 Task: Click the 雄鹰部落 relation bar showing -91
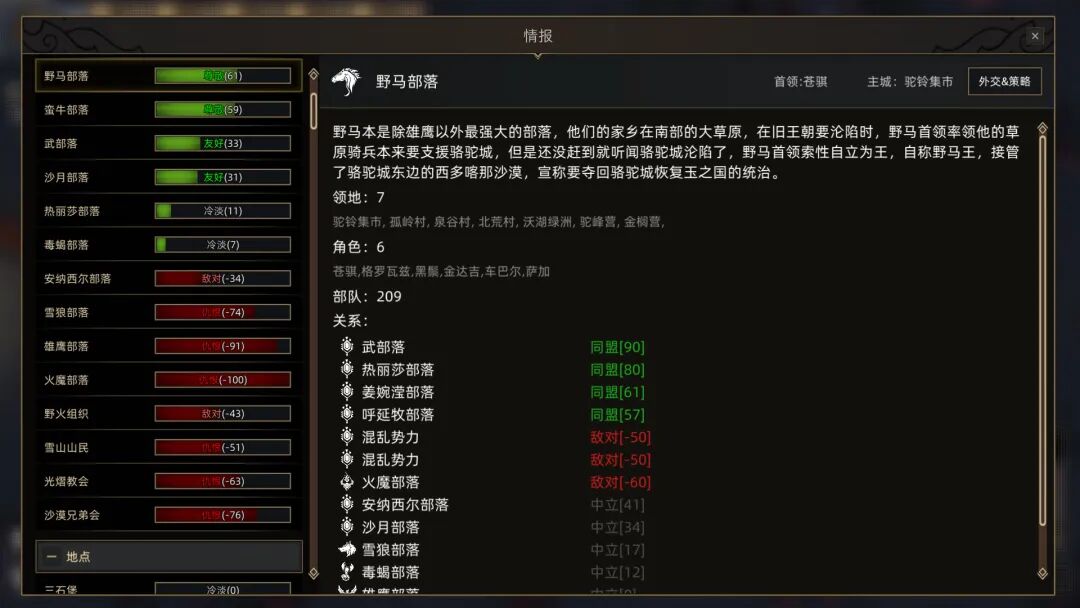[x=222, y=346]
